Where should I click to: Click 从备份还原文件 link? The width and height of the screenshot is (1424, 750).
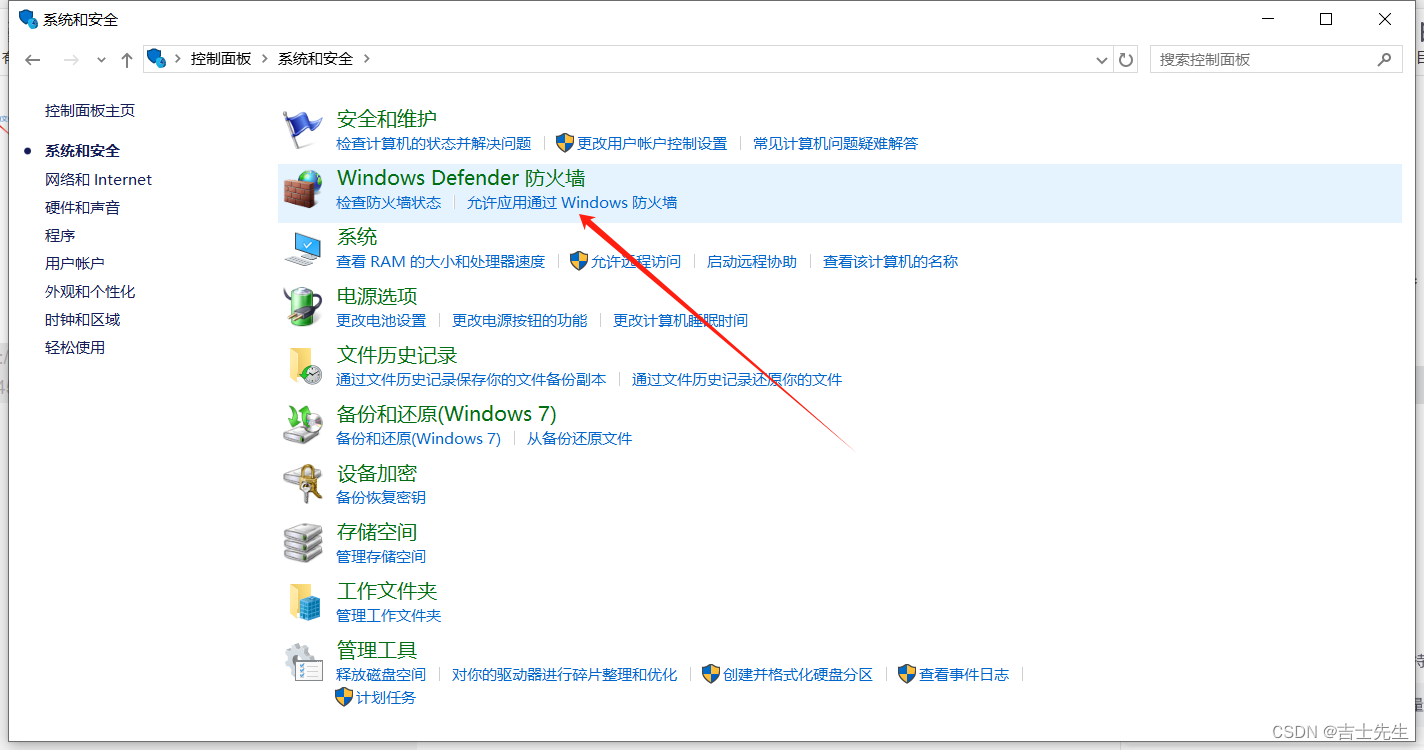[x=580, y=438]
